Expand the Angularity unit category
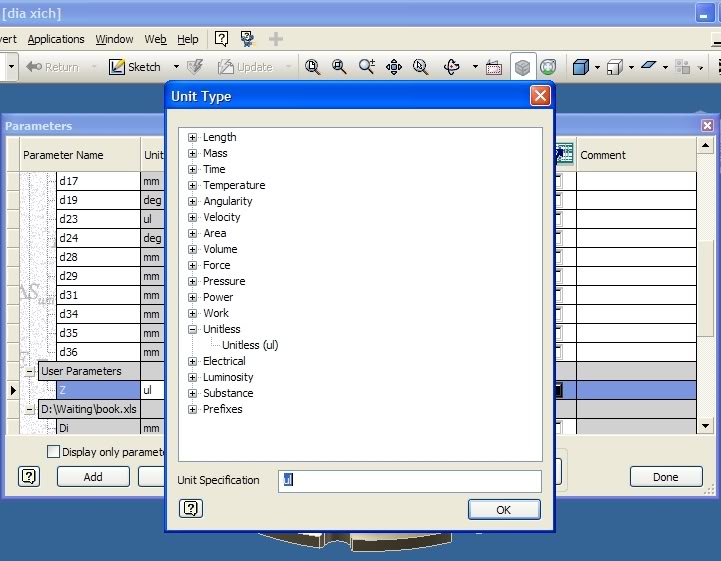The image size is (721, 561). tap(193, 201)
